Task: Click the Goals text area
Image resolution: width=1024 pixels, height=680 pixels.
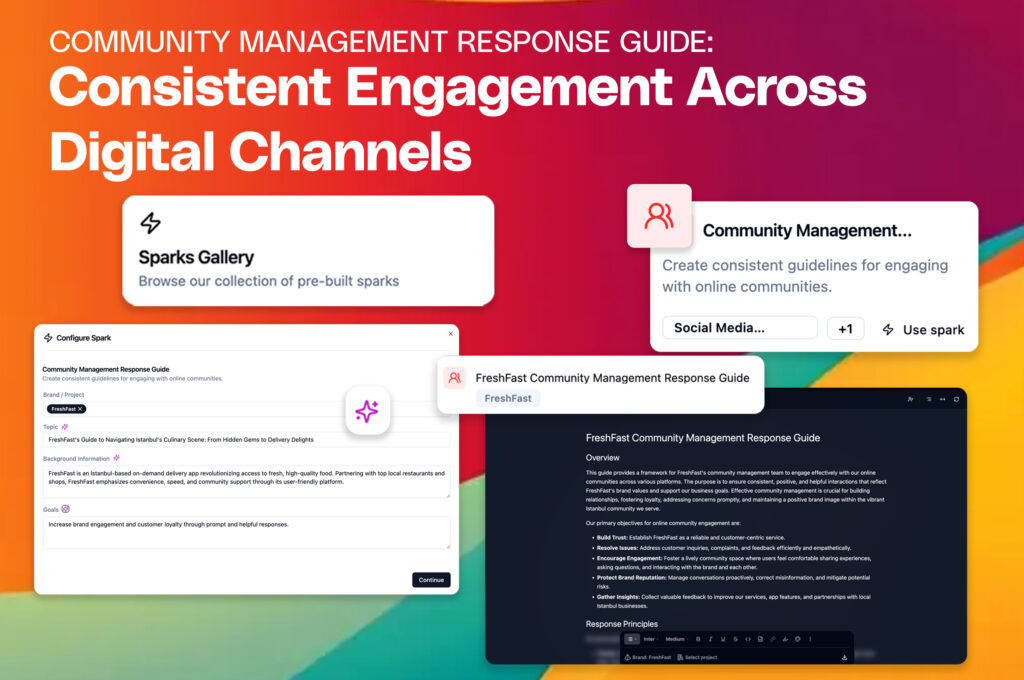Action: pyautogui.click(x=246, y=532)
